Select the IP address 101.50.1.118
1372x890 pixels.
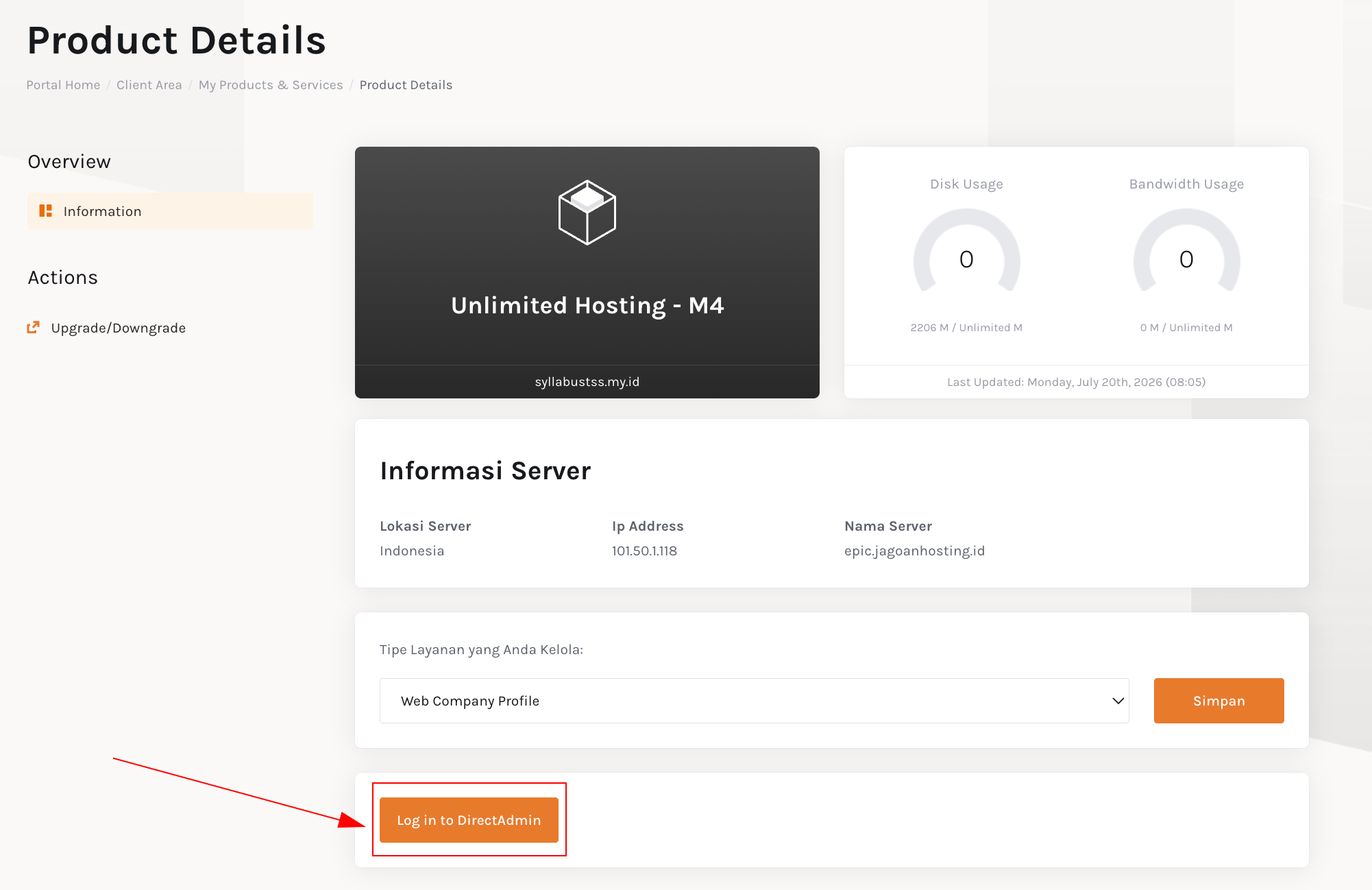644,551
